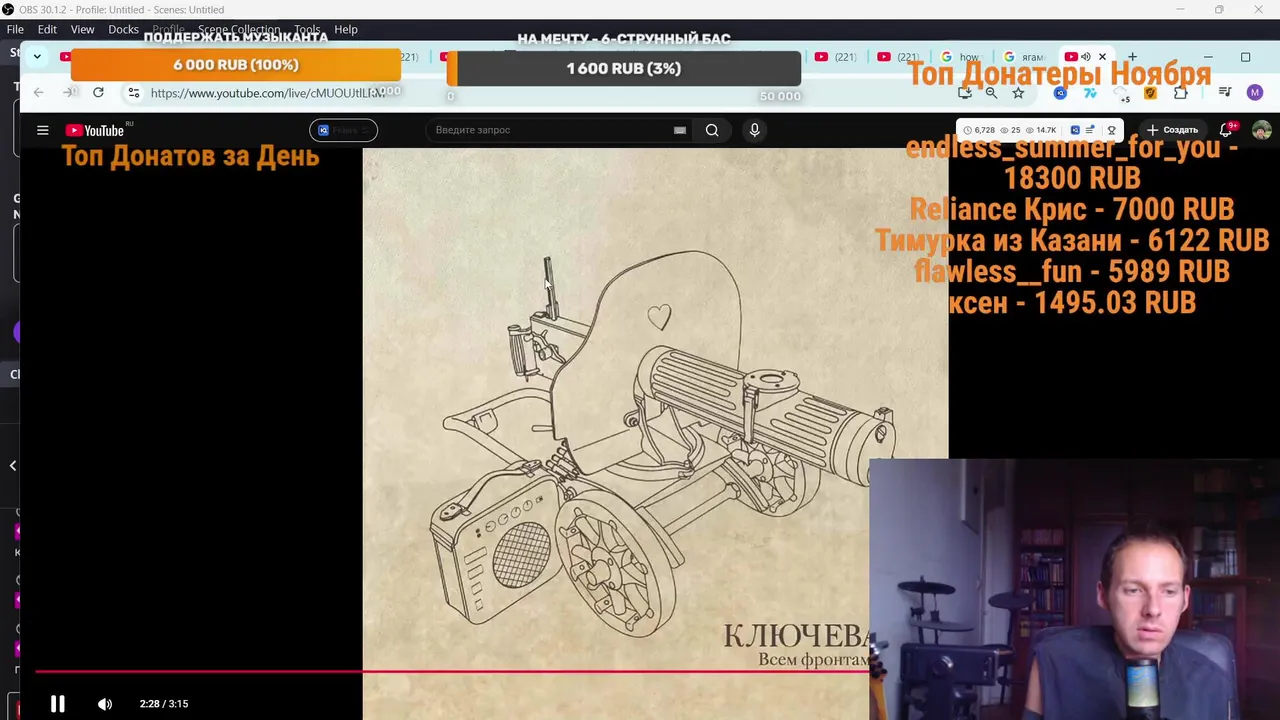This screenshot has height=720, width=1280.
Task: Go back in the browser
Action: [38, 92]
